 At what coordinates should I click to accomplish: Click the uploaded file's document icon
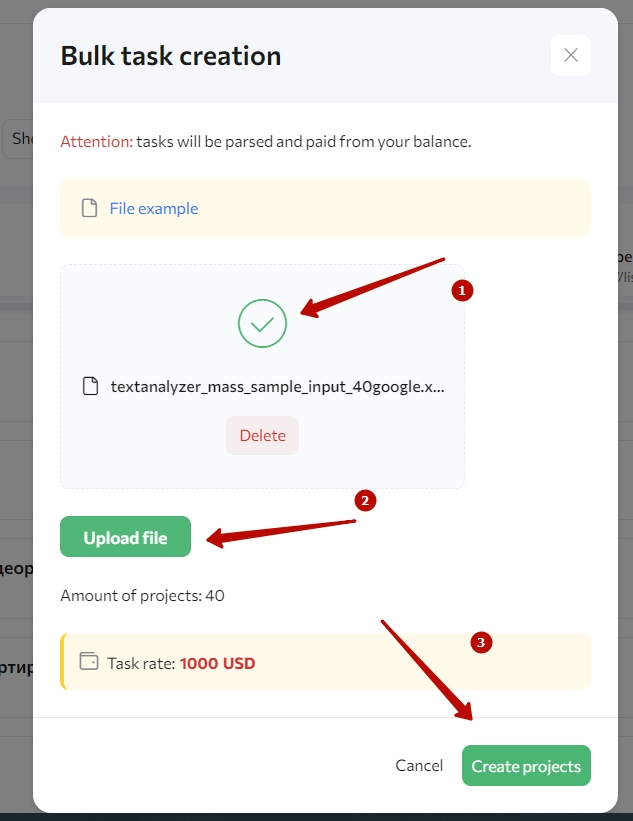point(91,386)
